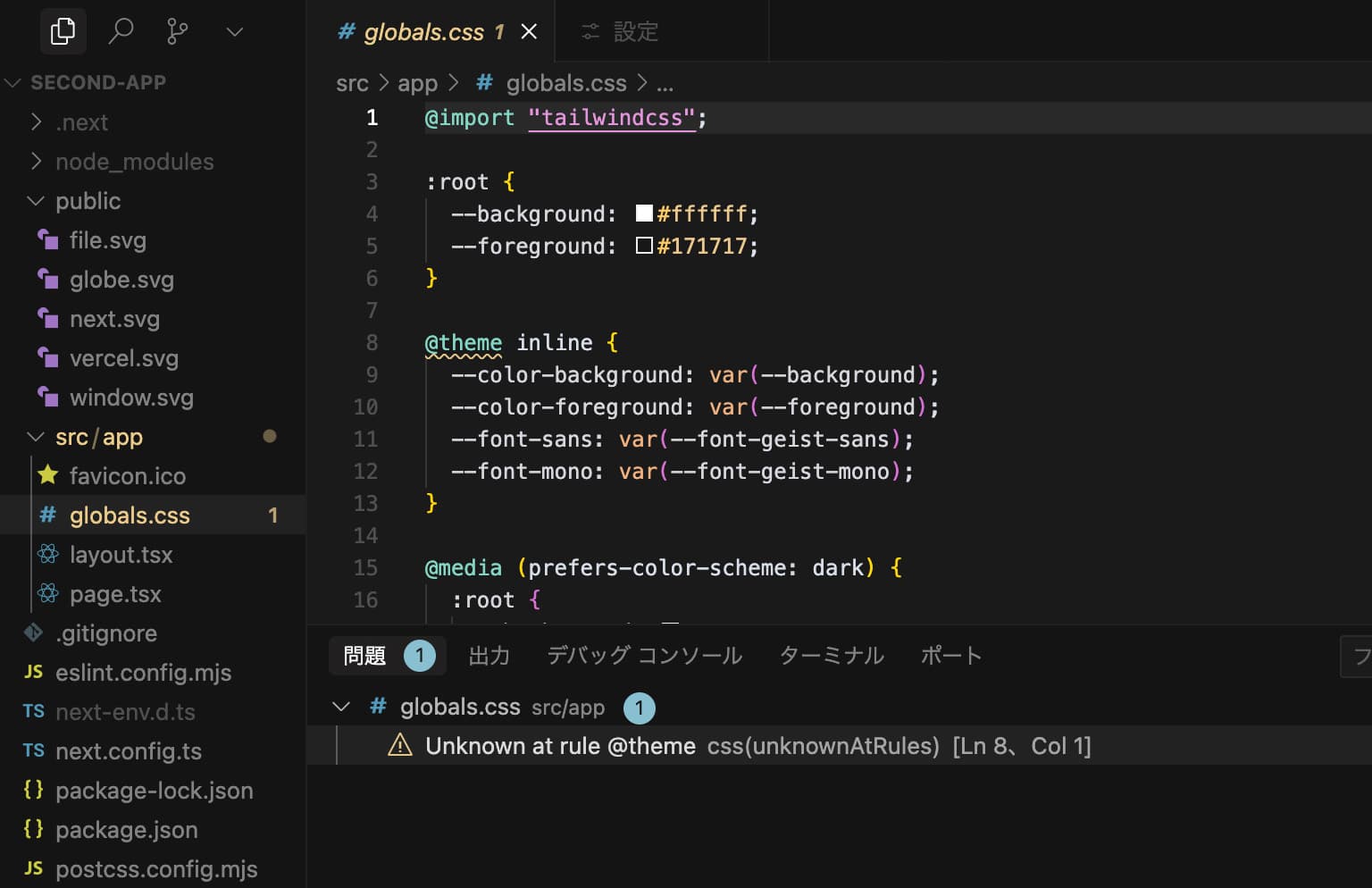Click the @media rule on line 15
1372x888 pixels.
(x=464, y=568)
